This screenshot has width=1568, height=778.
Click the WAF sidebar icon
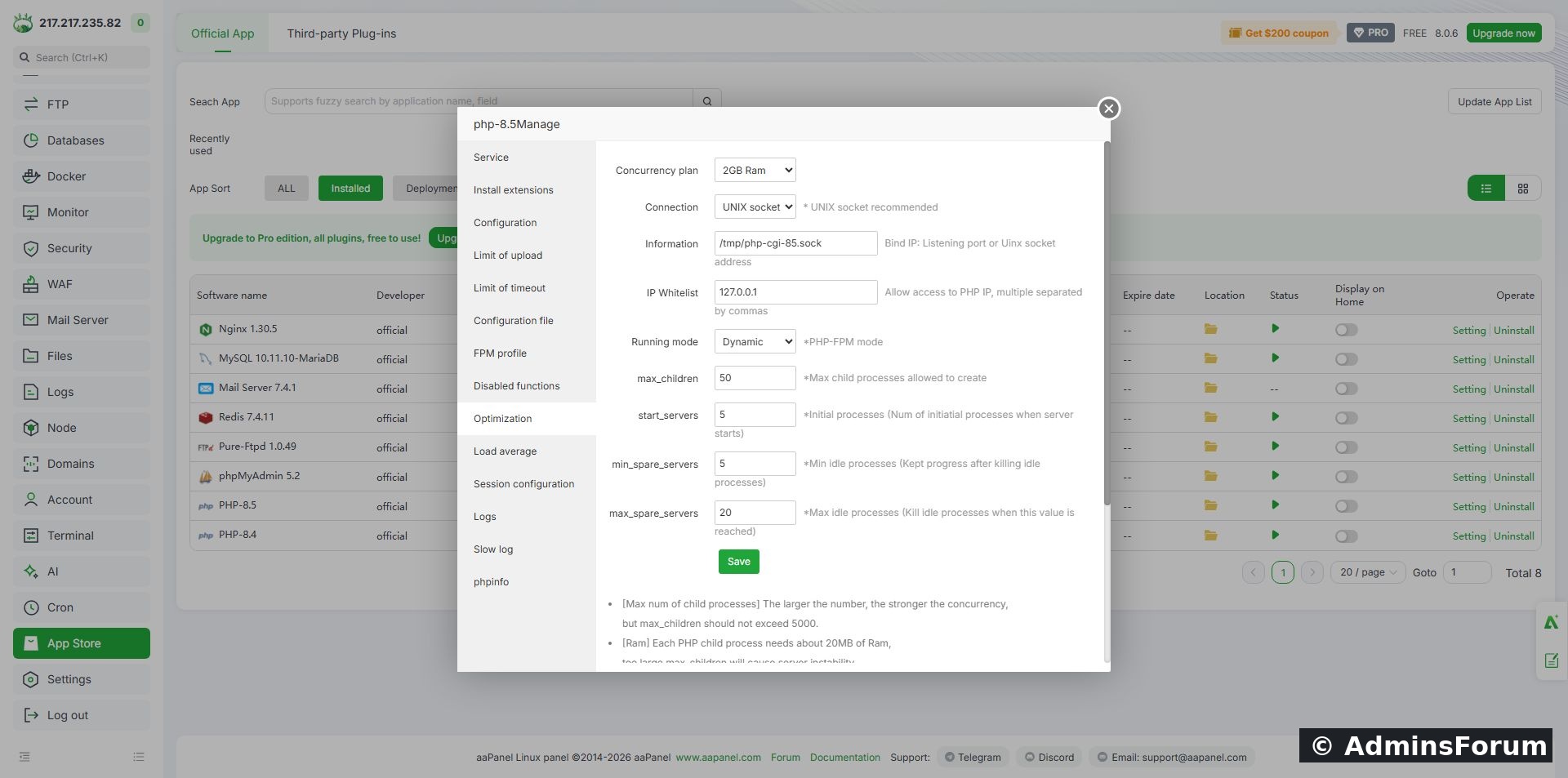pos(31,284)
